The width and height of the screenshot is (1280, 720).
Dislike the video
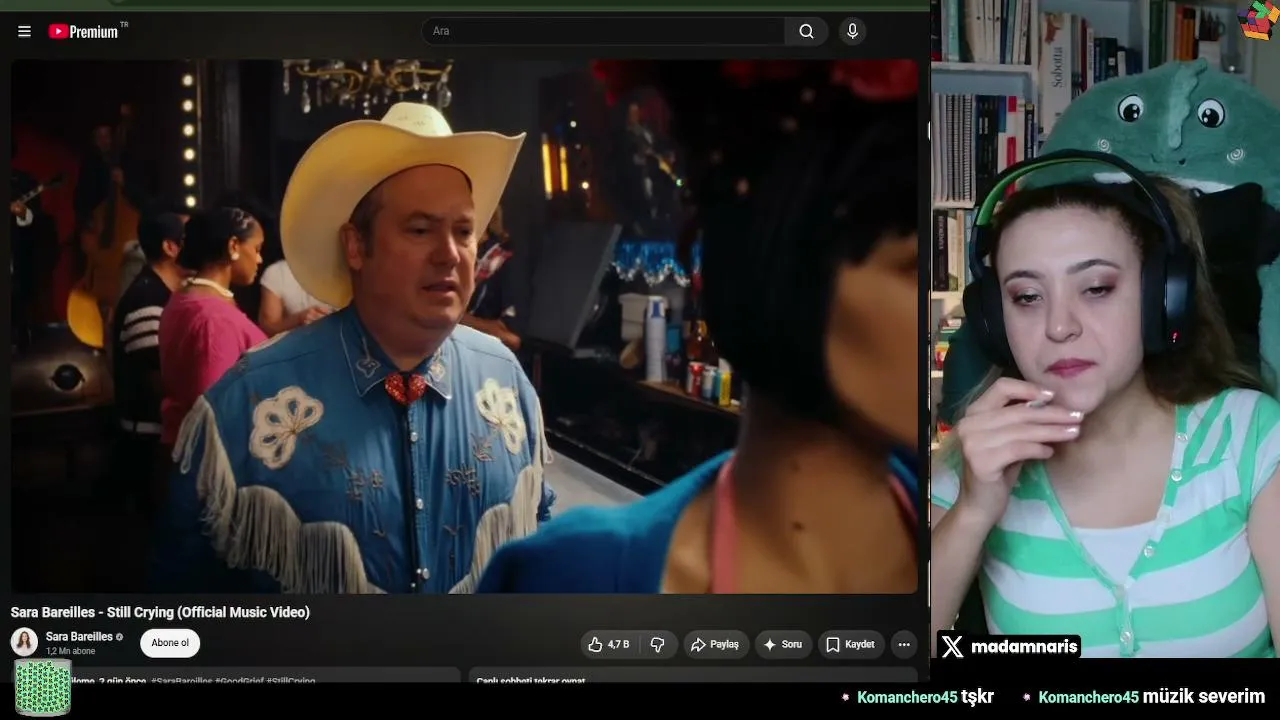(657, 645)
